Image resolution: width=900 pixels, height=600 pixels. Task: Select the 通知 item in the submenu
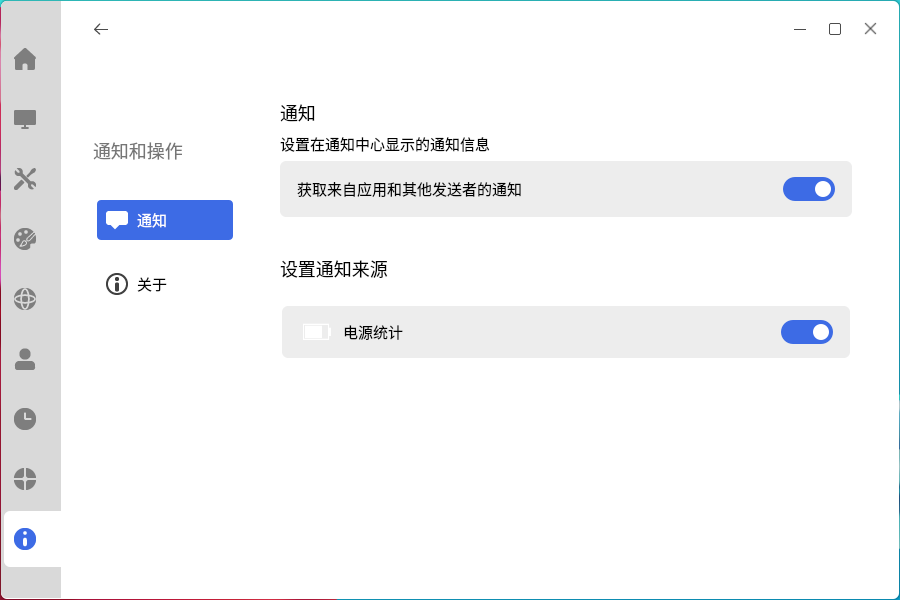click(x=164, y=220)
